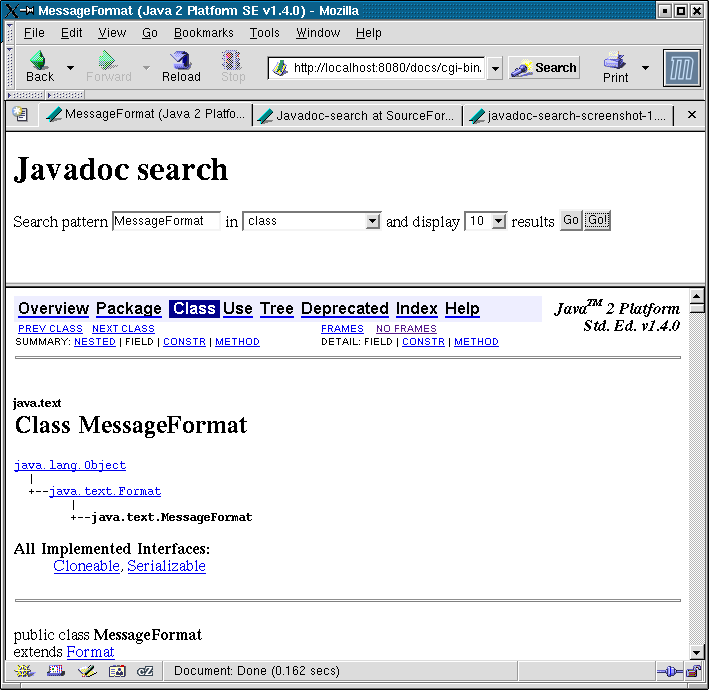Open java.lang.Object class link
Screen dimensions: 709x690
[x=70, y=465]
